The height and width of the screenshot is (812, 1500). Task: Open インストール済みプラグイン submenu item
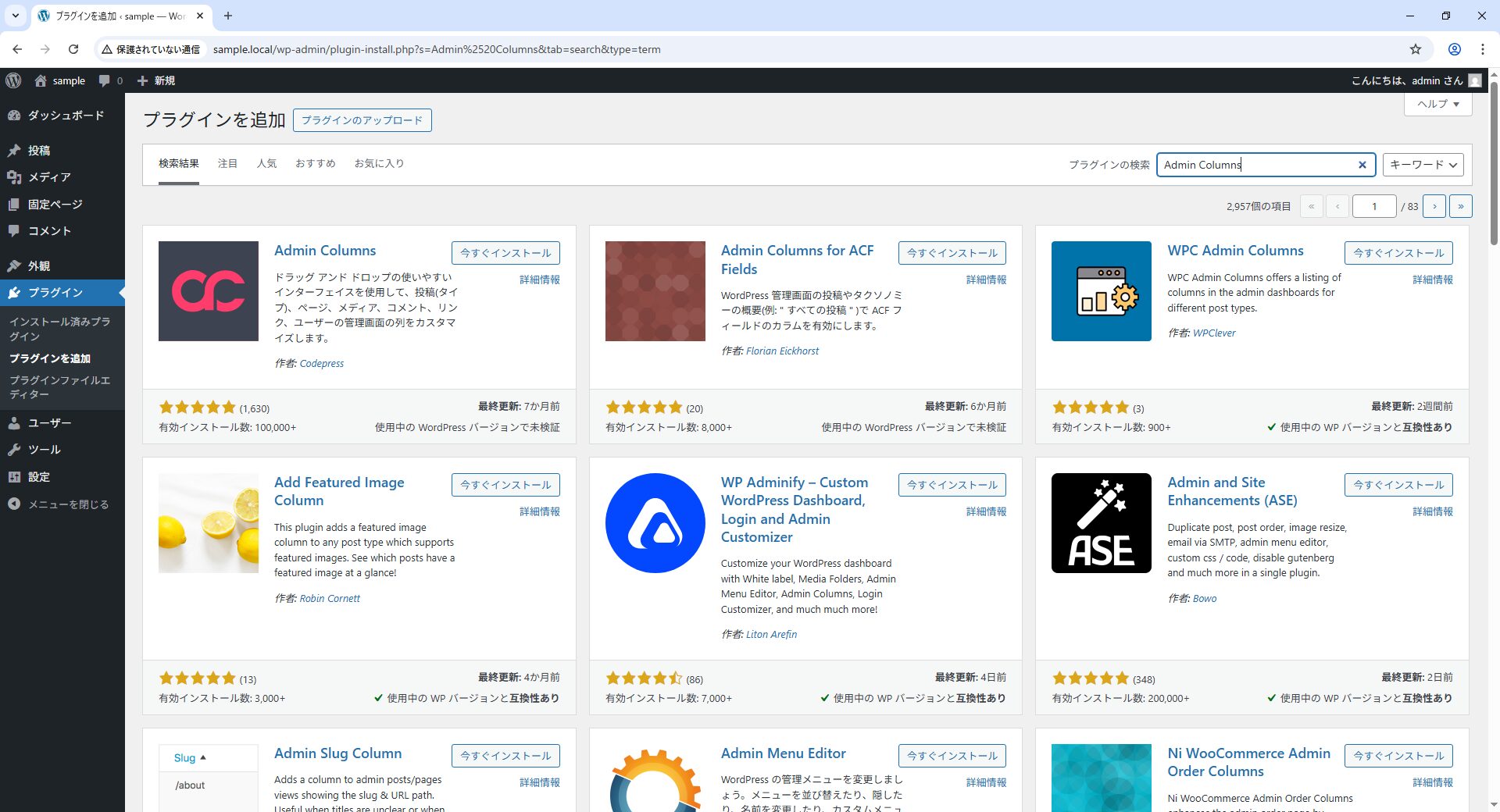59,329
